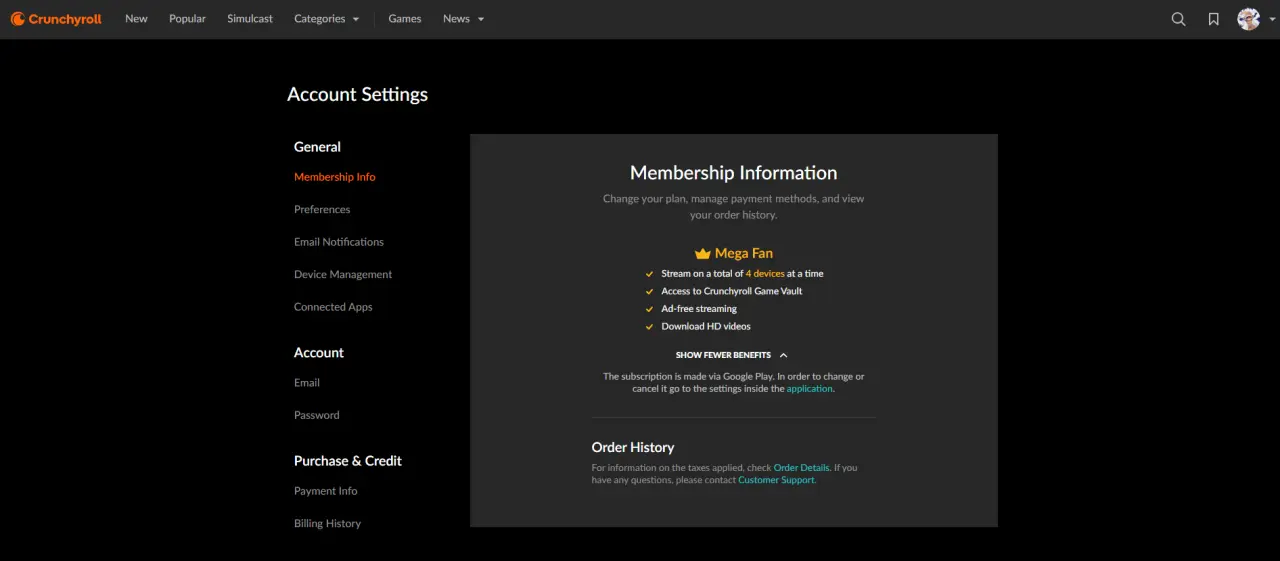Viewport: 1280px width, 561px height.
Task: Click the 'Ad-free streaming' benefit text
Action: [699, 309]
